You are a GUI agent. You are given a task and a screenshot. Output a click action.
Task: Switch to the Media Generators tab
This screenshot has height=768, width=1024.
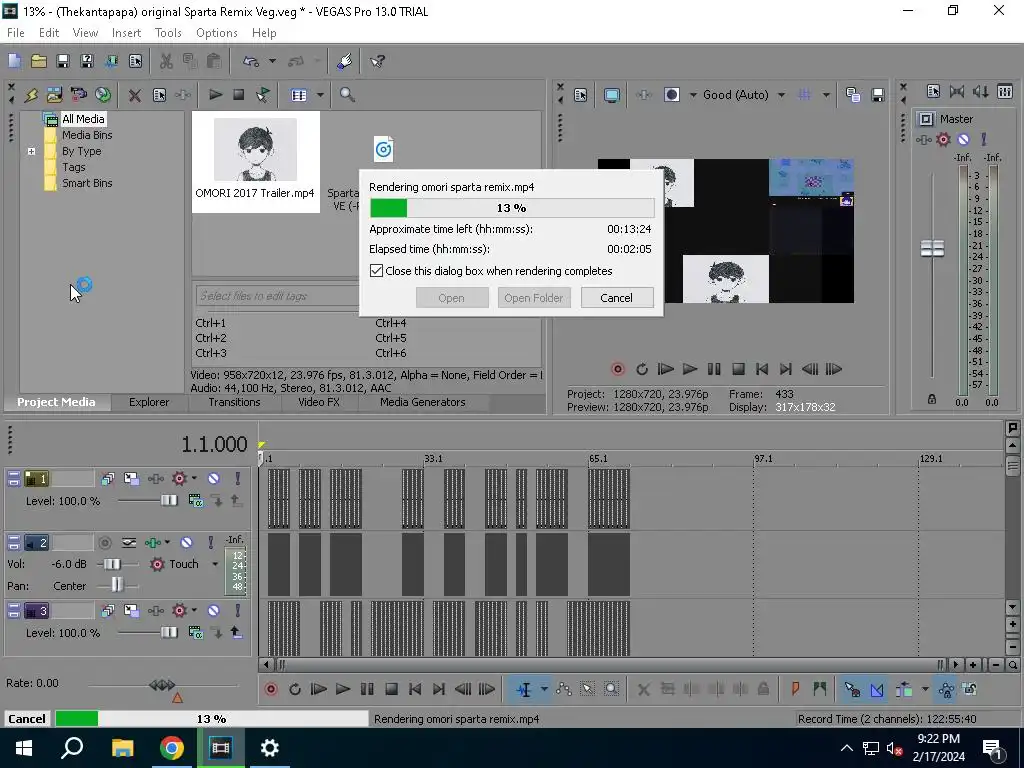point(423,402)
